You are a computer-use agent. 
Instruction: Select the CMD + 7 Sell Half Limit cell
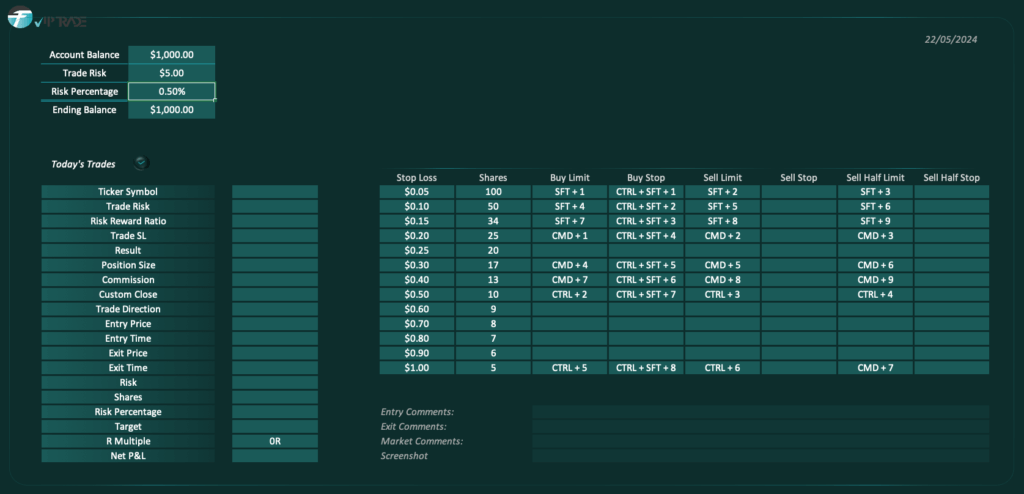[x=875, y=368]
